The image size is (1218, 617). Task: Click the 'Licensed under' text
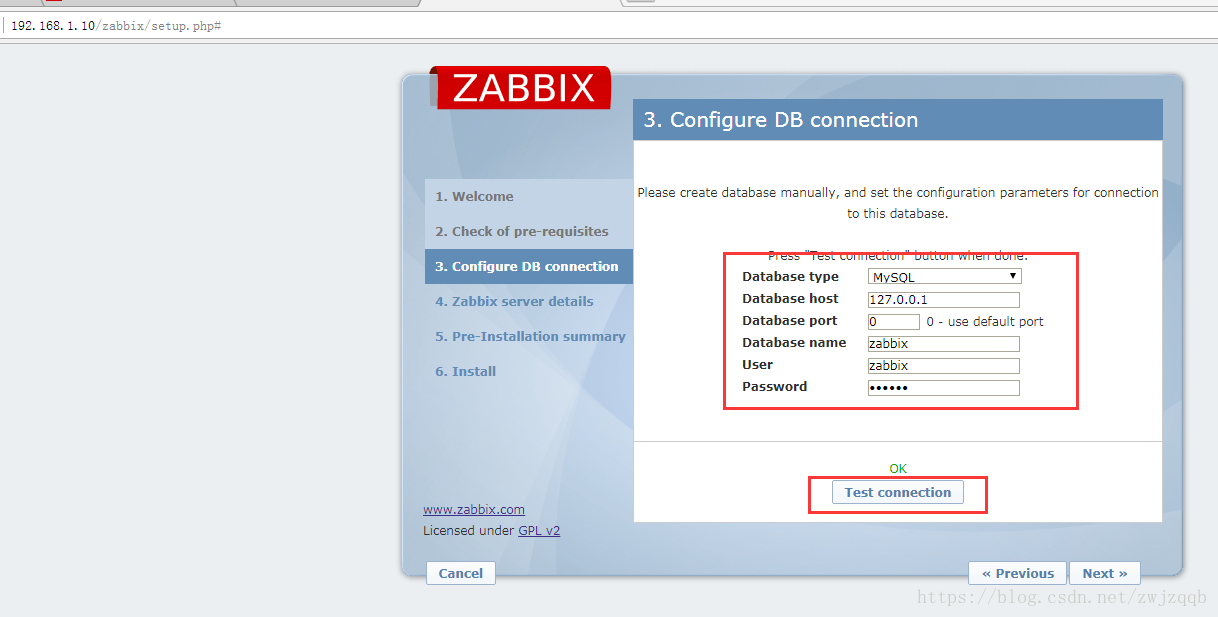tap(468, 531)
